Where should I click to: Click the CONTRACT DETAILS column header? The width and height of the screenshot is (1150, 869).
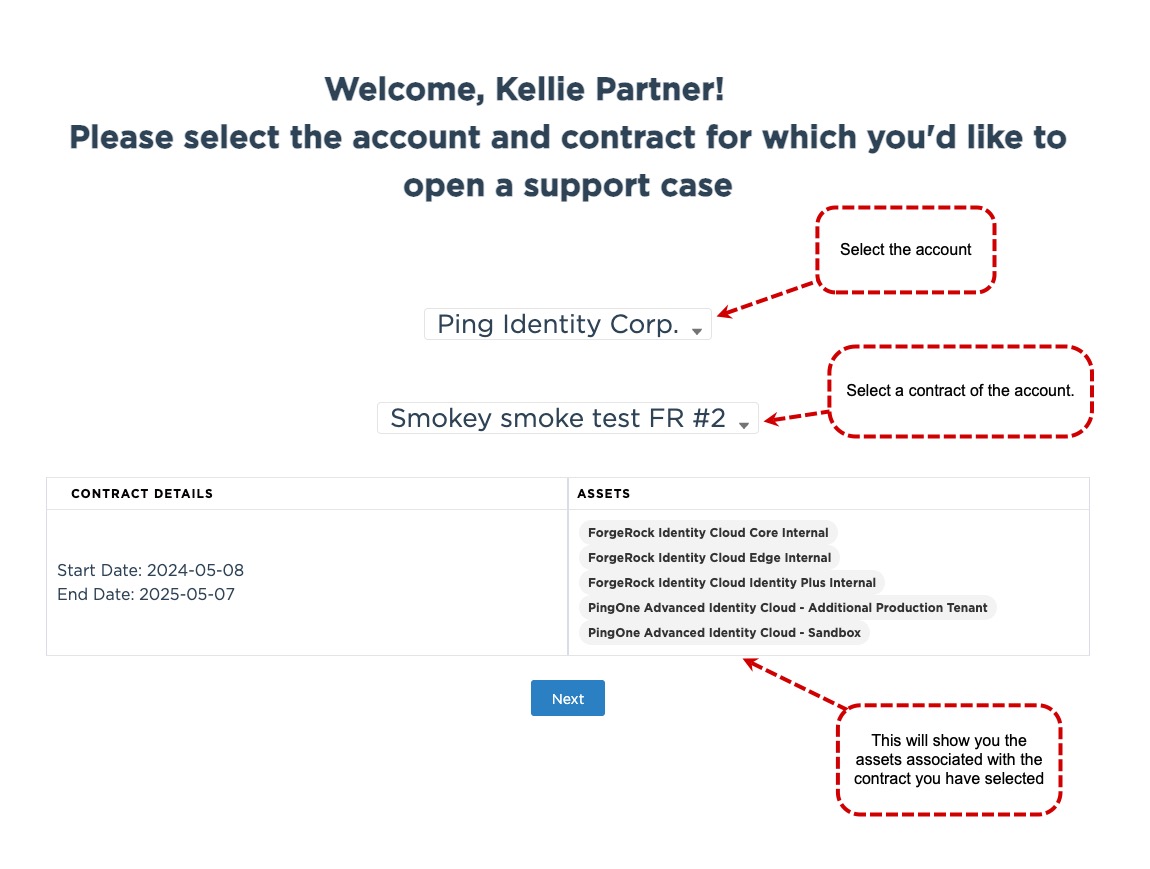[x=141, y=493]
